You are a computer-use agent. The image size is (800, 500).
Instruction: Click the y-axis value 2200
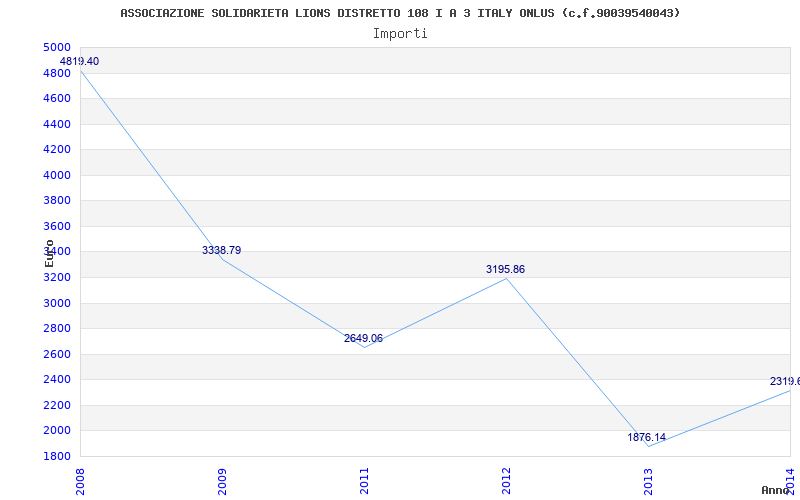click(x=57, y=405)
